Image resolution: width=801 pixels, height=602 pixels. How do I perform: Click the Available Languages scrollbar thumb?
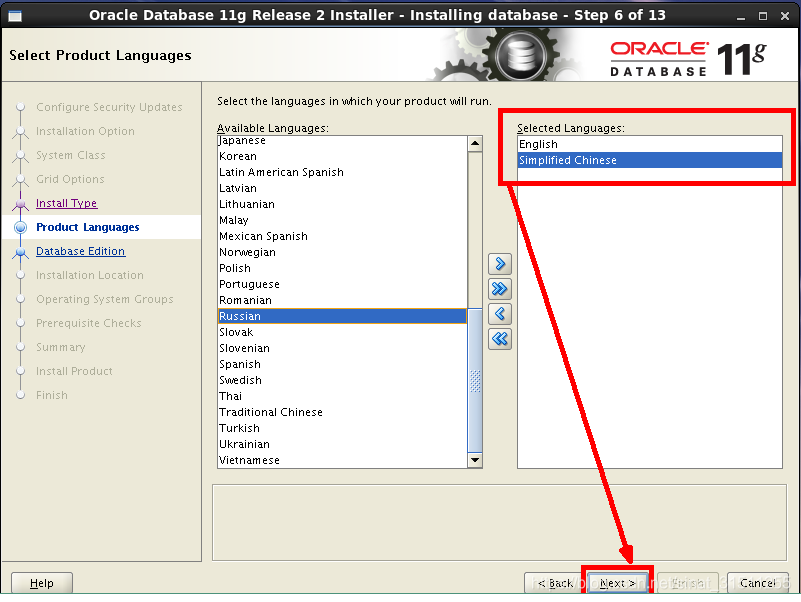(x=475, y=380)
